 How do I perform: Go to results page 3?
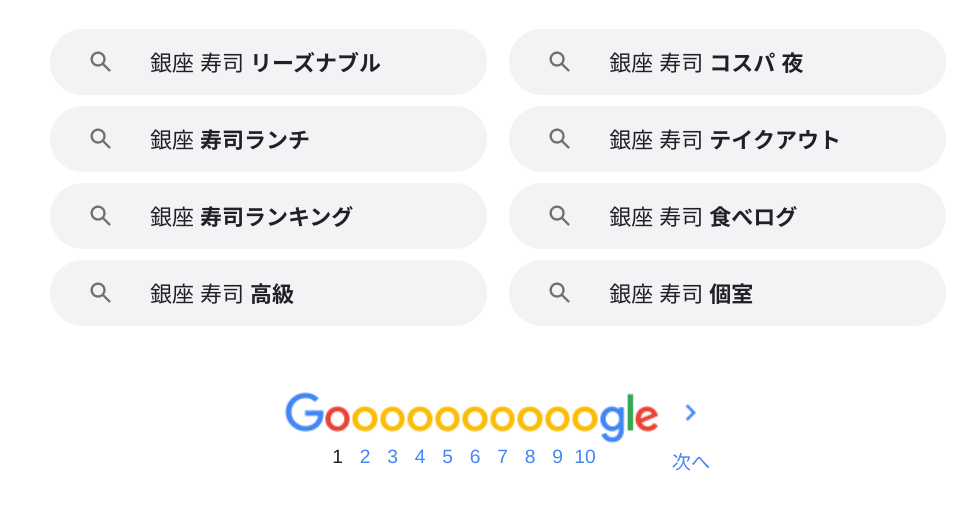tap(392, 457)
